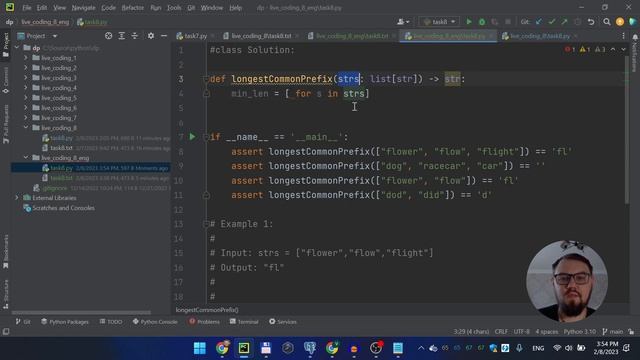The height and width of the screenshot is (360, 640).
Task: Click run gutter arrow beside line 7
Action: coord(192,137)
